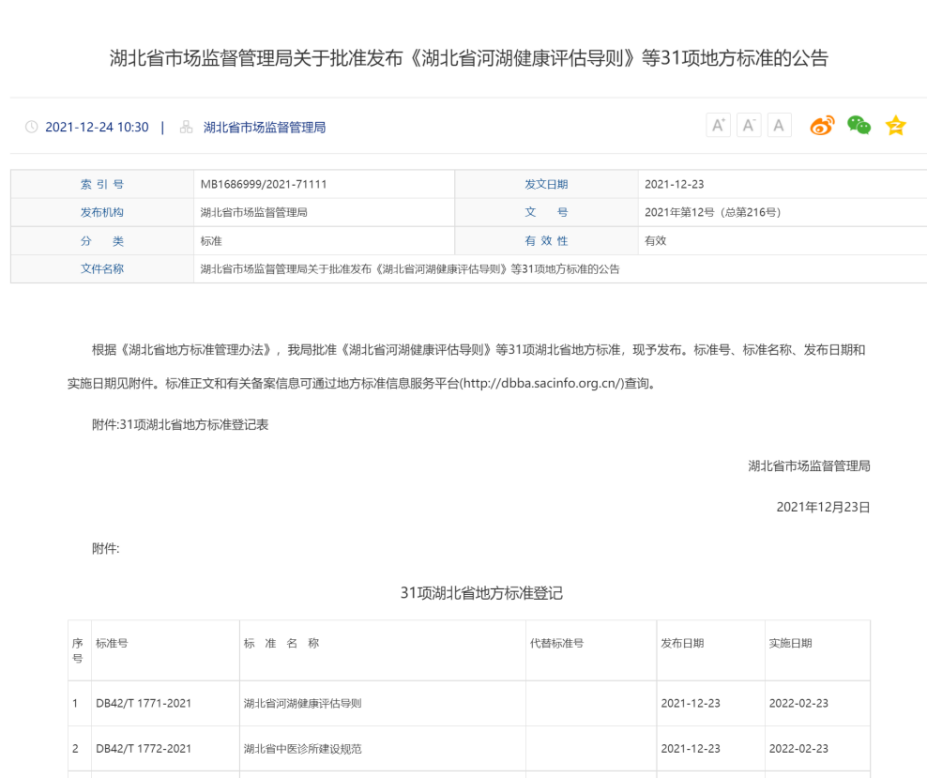Share the announcement via WeChat
The image size is (927, 778).
coord(859,125)
